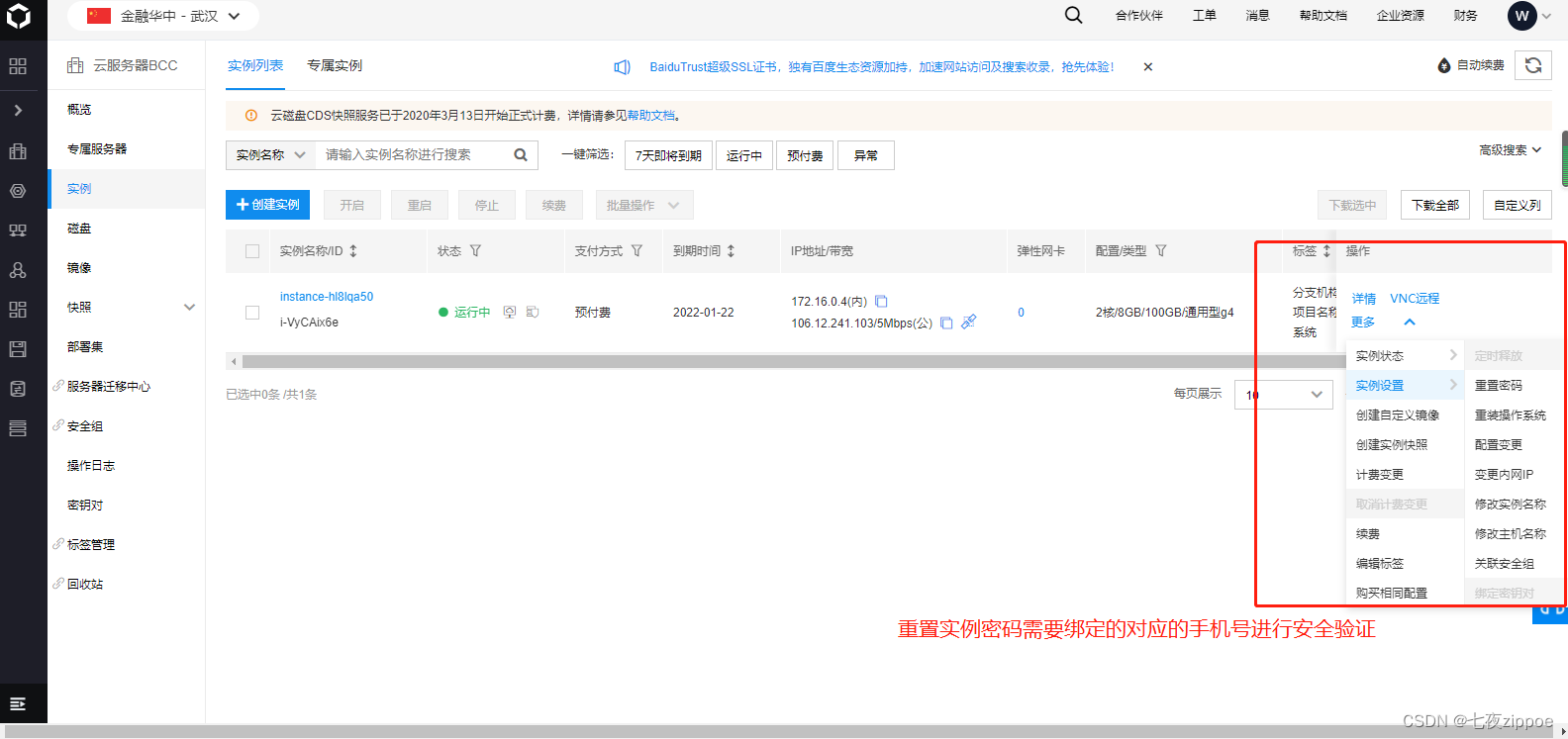Choose reset password from the submenu
The height and width of the screenshot is (739, 1568).
coord(1499,386)
